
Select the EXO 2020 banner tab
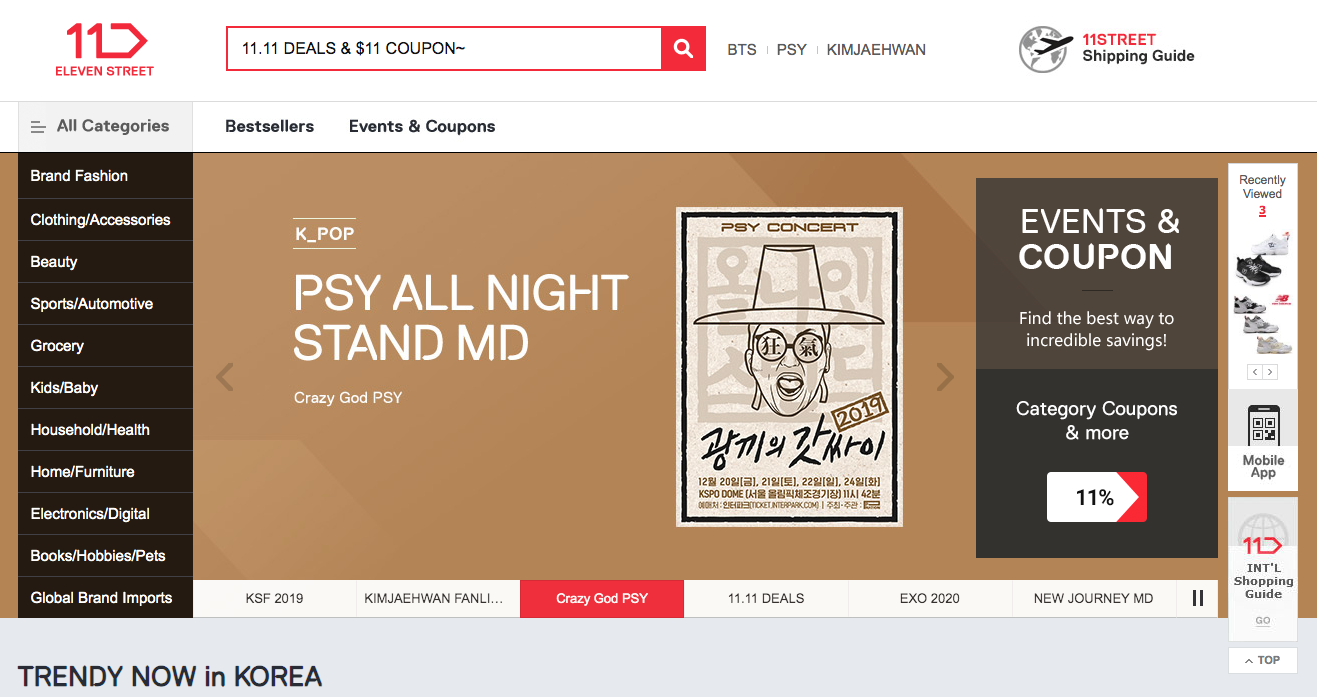[930, 598]
